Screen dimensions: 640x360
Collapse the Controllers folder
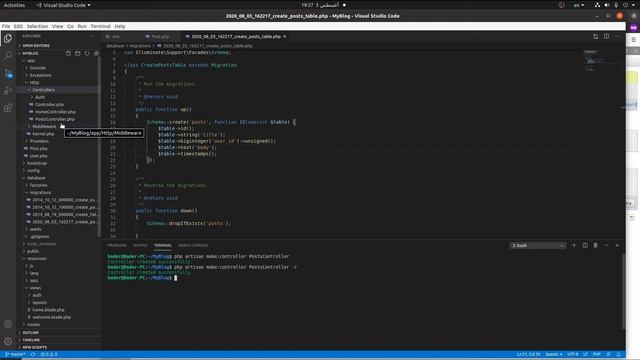coord(43,90)
